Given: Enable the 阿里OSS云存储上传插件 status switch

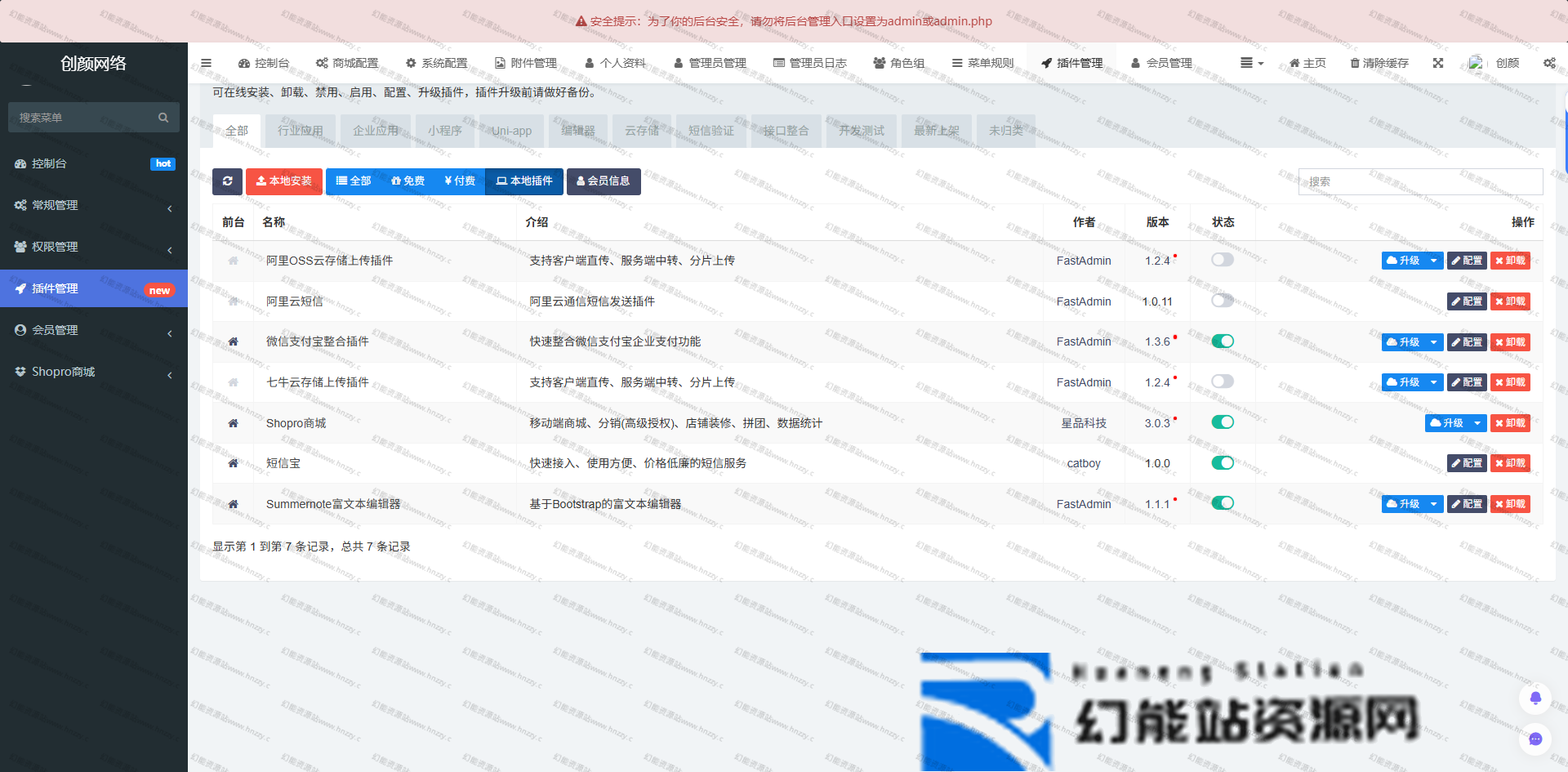Looking at the screenshot, I should point(1223,260).
